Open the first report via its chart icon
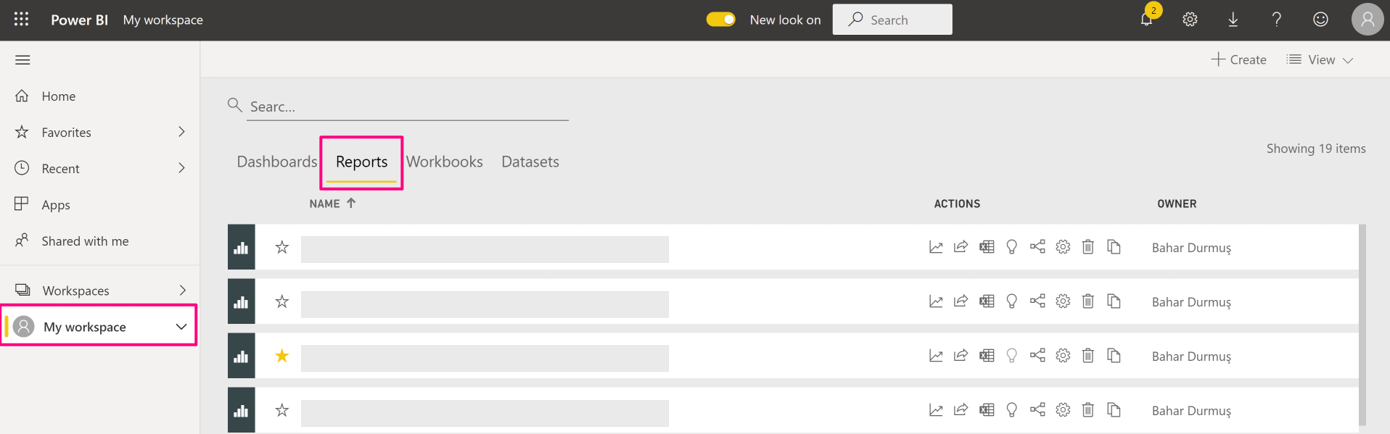This screenshot has height=434, width=1390. [241, 247]
